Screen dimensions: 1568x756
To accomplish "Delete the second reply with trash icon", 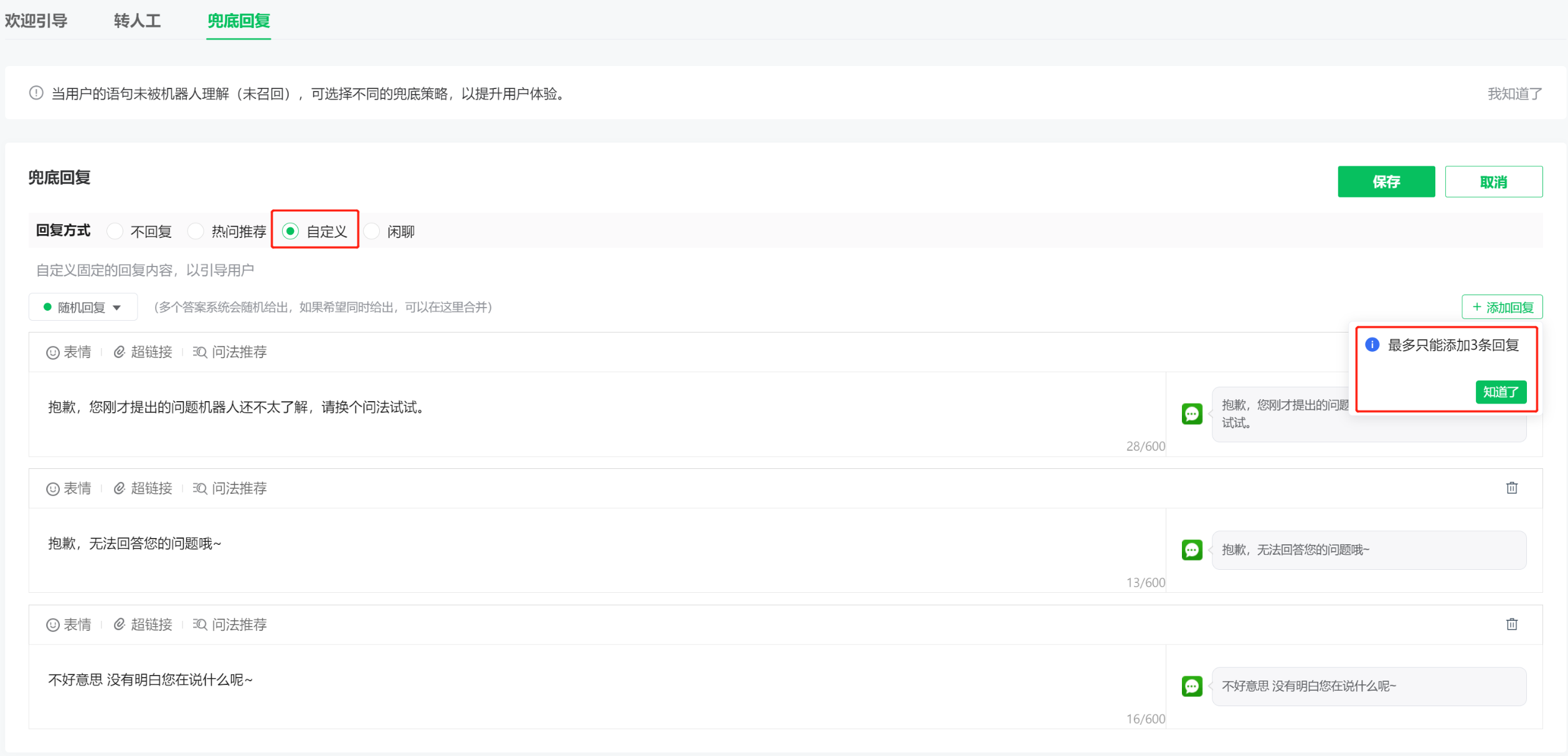I will (x=1511, y=488).
